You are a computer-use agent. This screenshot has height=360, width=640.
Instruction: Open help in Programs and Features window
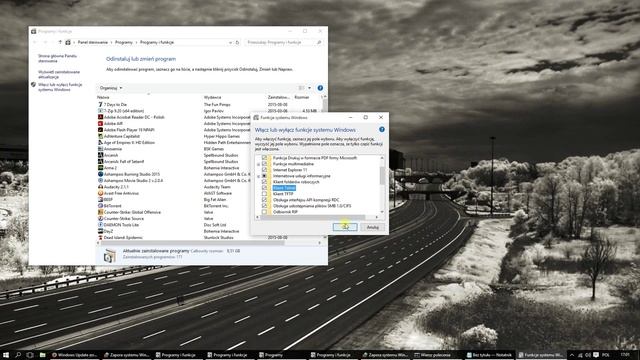click(x=320, y=88)
